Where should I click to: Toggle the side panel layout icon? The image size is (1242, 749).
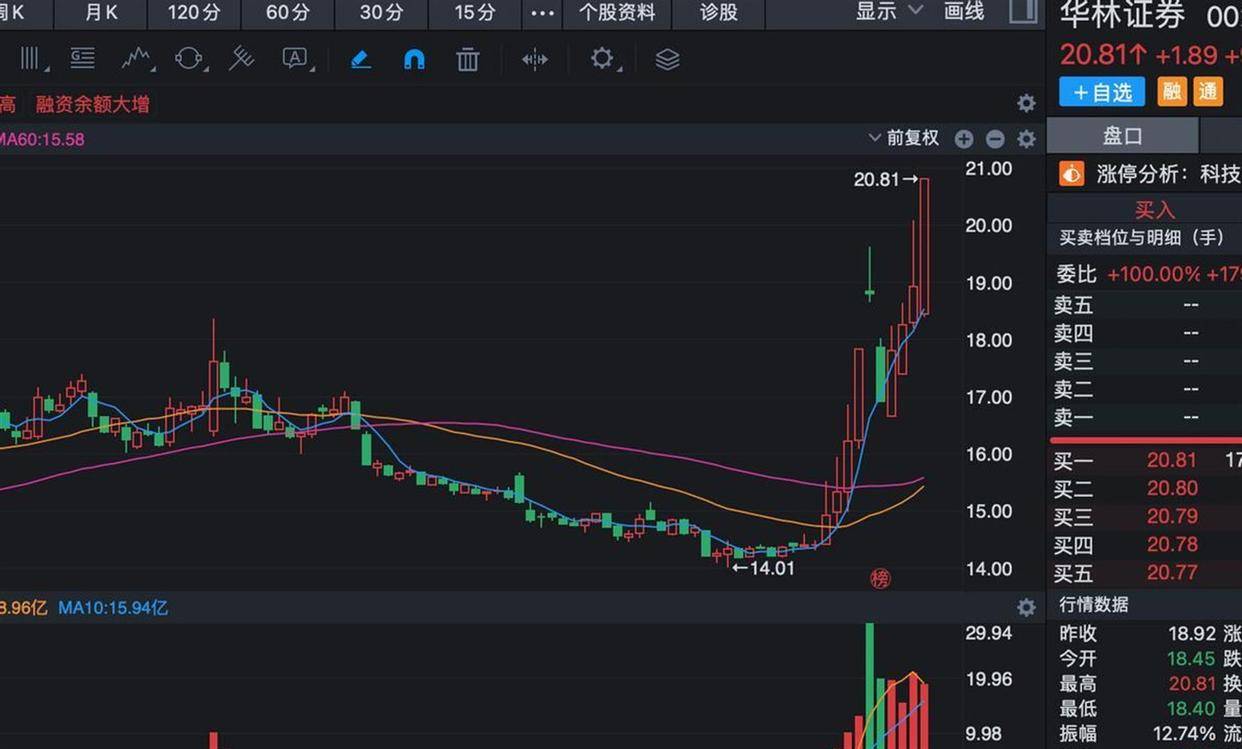[1023, 12]
